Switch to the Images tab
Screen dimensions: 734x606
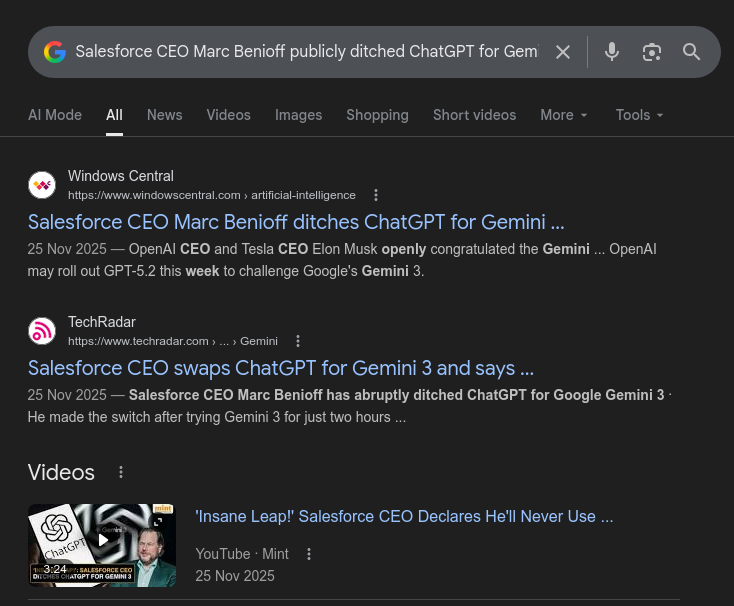298,115
